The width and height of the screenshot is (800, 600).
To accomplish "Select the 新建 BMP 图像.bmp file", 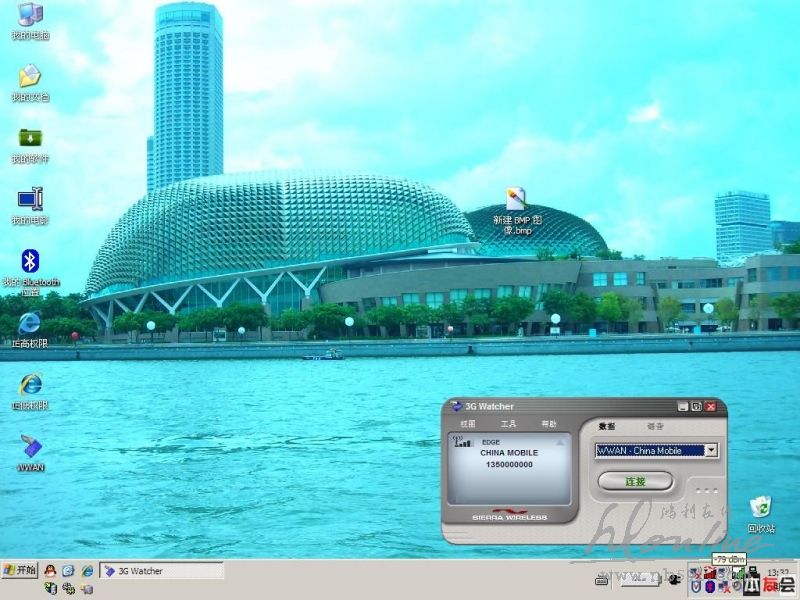I will click(516, 199).
